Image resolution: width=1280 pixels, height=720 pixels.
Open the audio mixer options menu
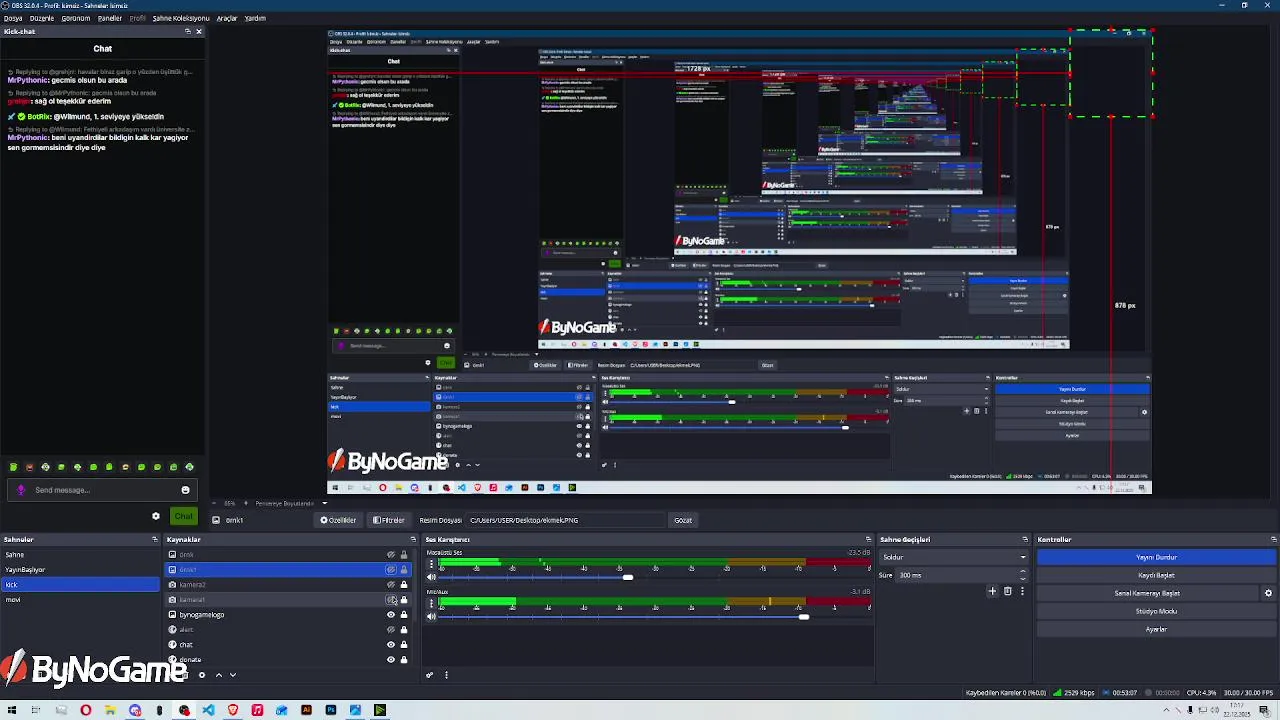(x=446, y=675)
